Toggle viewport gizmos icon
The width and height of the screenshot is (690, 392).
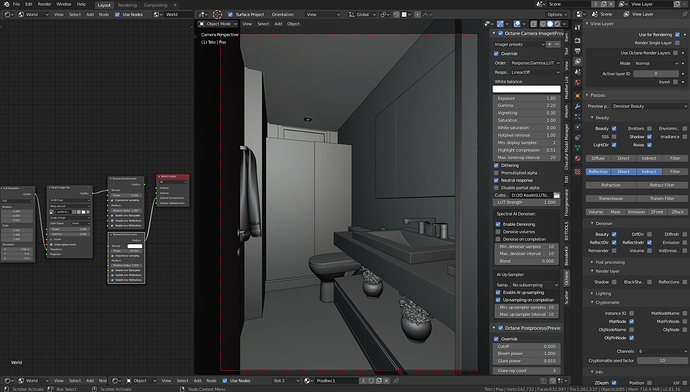(x=500, y=24)
